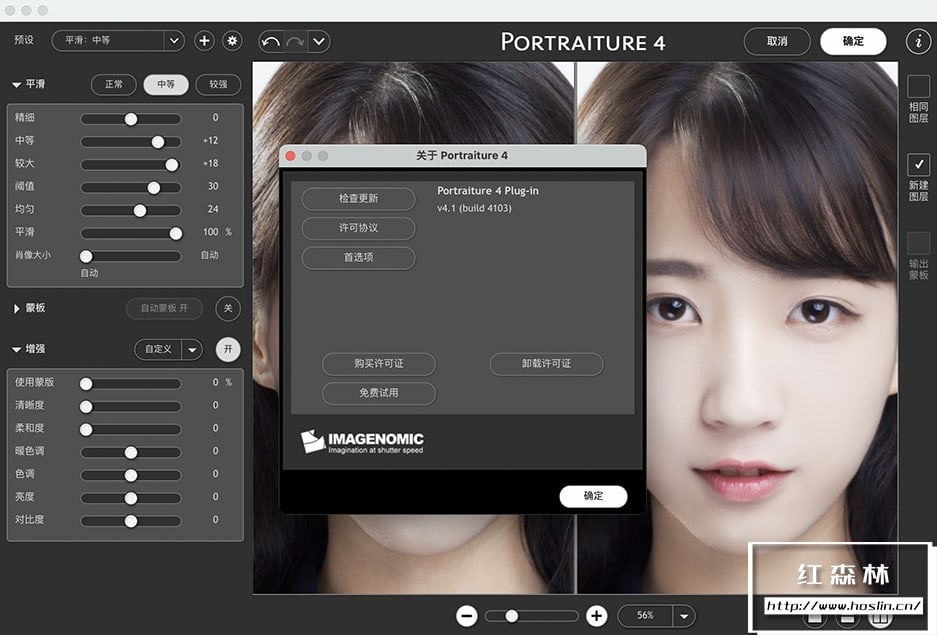
Task: Click the 检查更新 button
Action: point(358,199)
